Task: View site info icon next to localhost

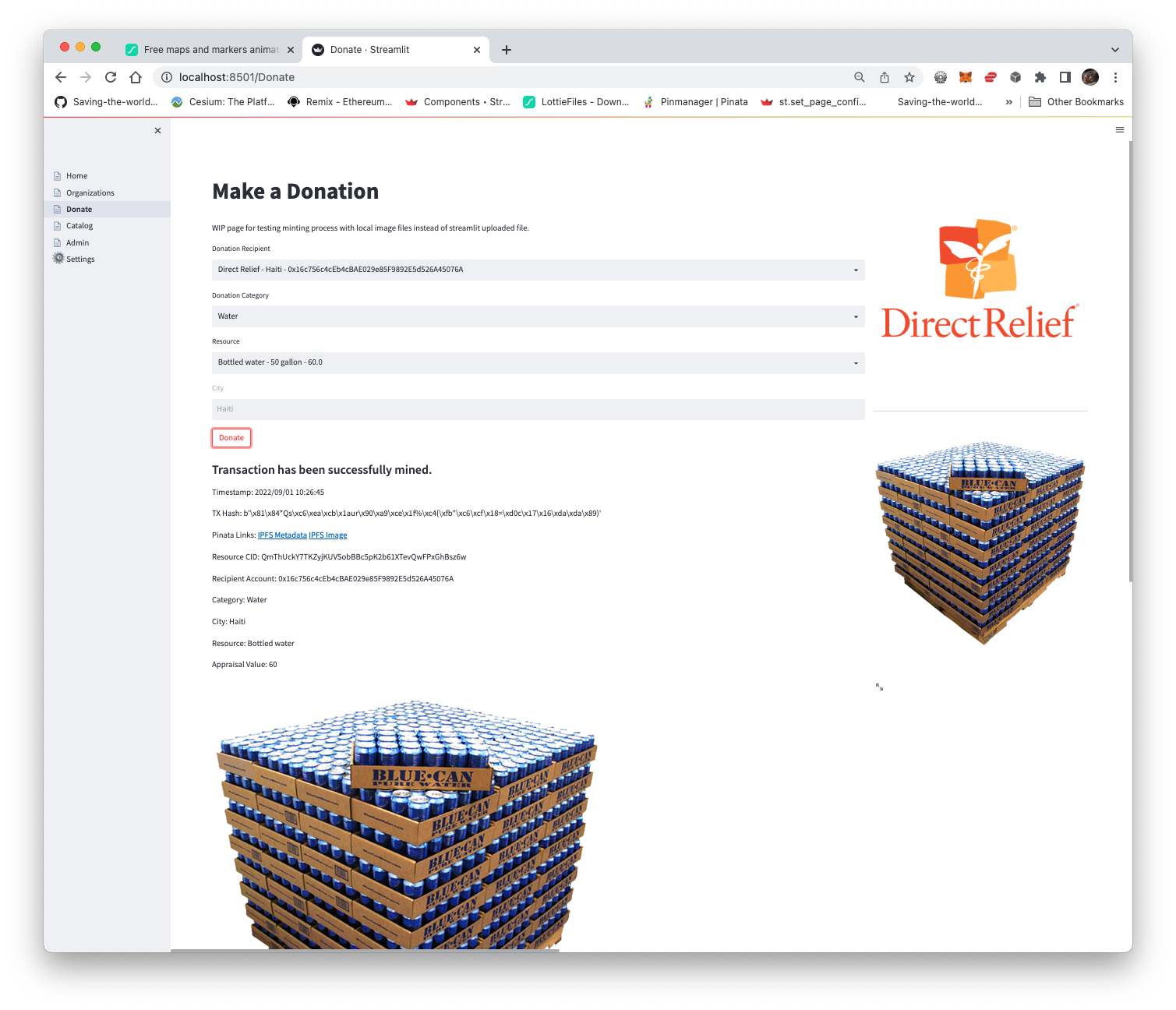Action: 166,77
